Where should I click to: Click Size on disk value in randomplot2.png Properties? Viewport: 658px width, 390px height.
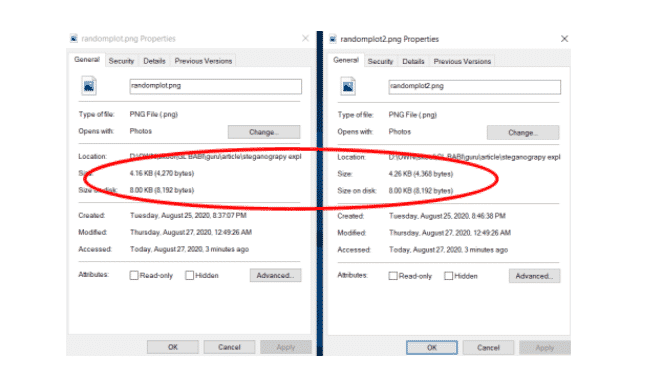(420, 191)
